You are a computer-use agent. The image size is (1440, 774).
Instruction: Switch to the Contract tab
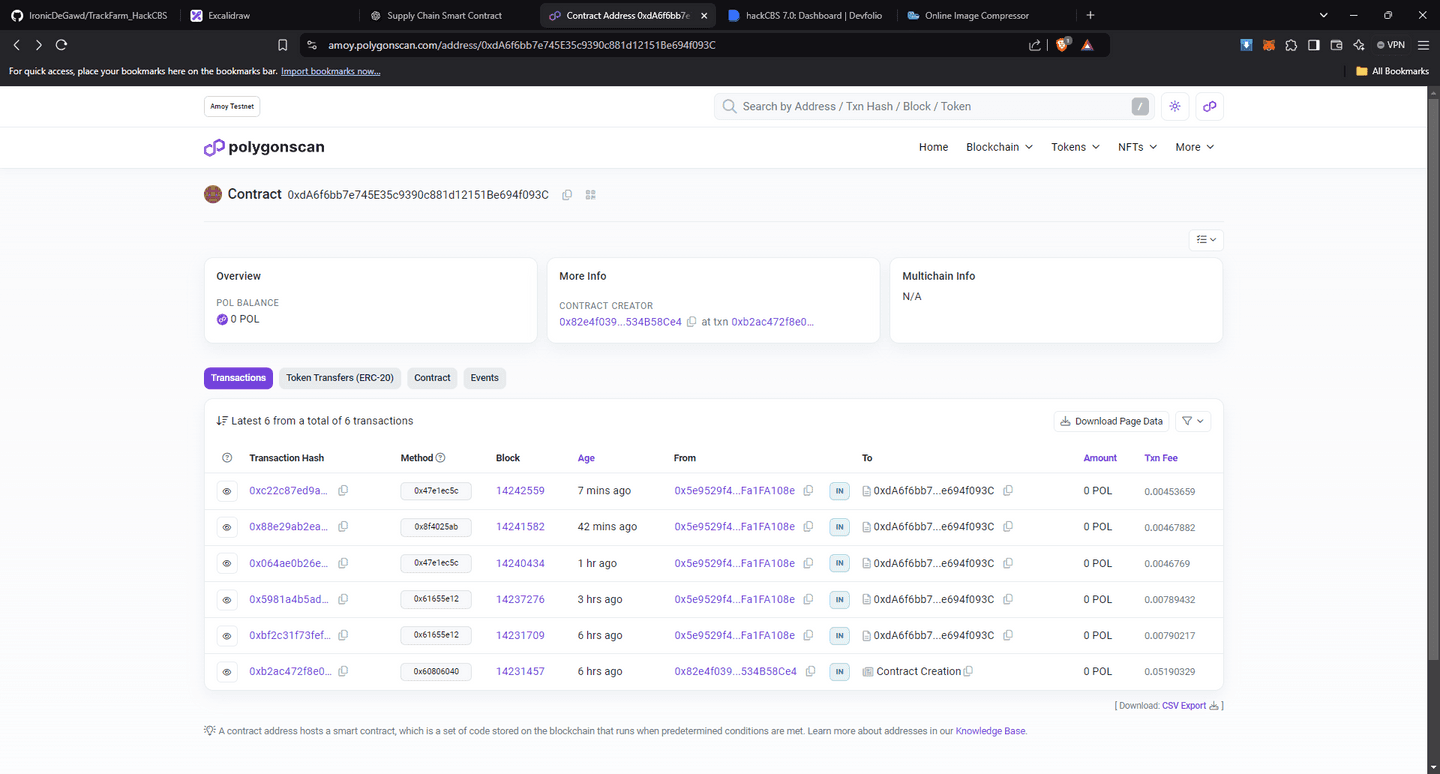432,378
